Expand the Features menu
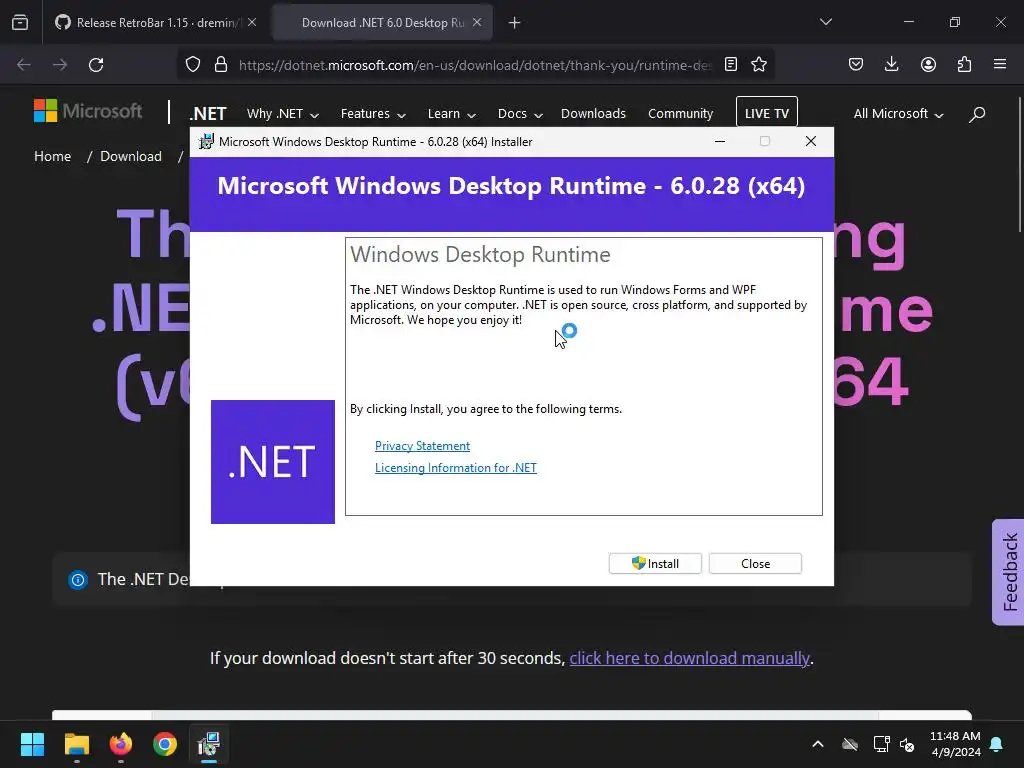The height and width of the screenshot is (768, 1024). click(x=373, y=114)
